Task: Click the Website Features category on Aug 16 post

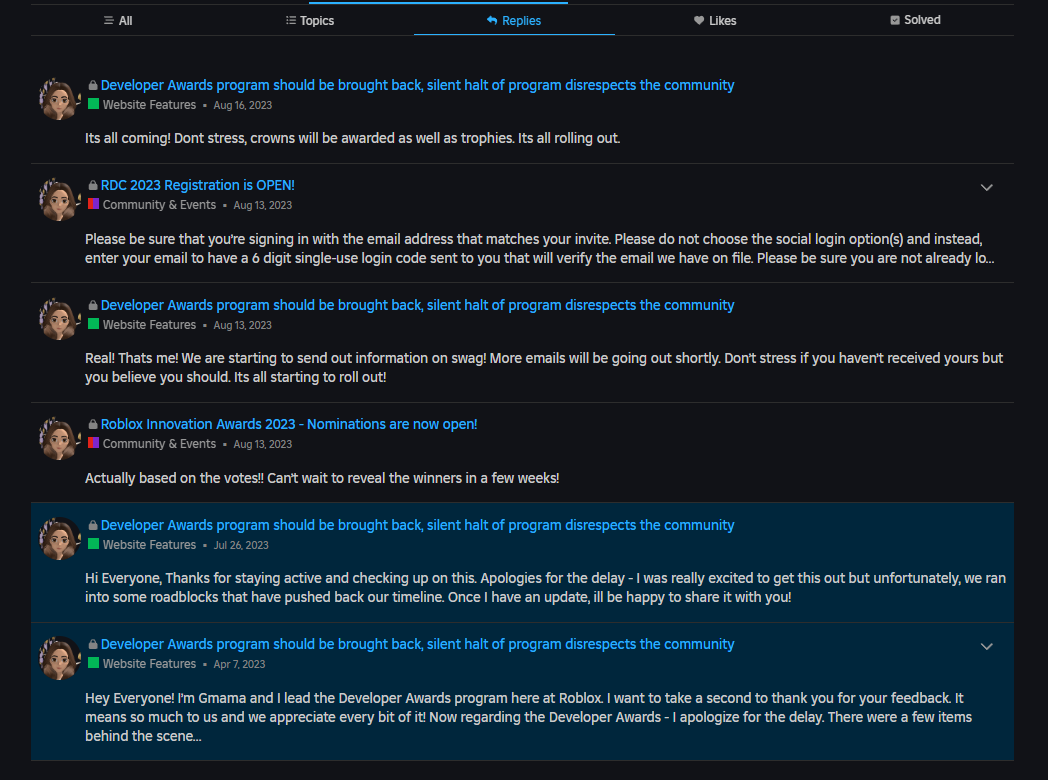Action: click(x=149, y=105)
